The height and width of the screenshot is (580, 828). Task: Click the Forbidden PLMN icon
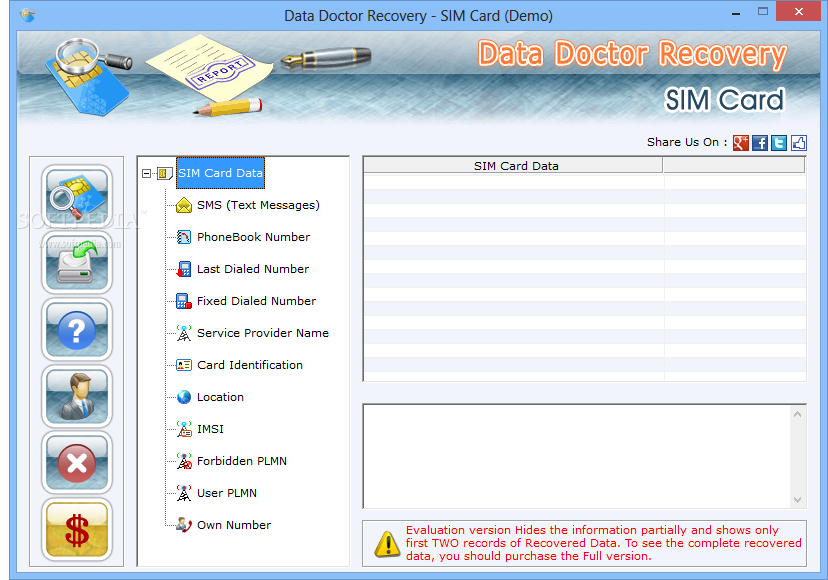point(184,461)
